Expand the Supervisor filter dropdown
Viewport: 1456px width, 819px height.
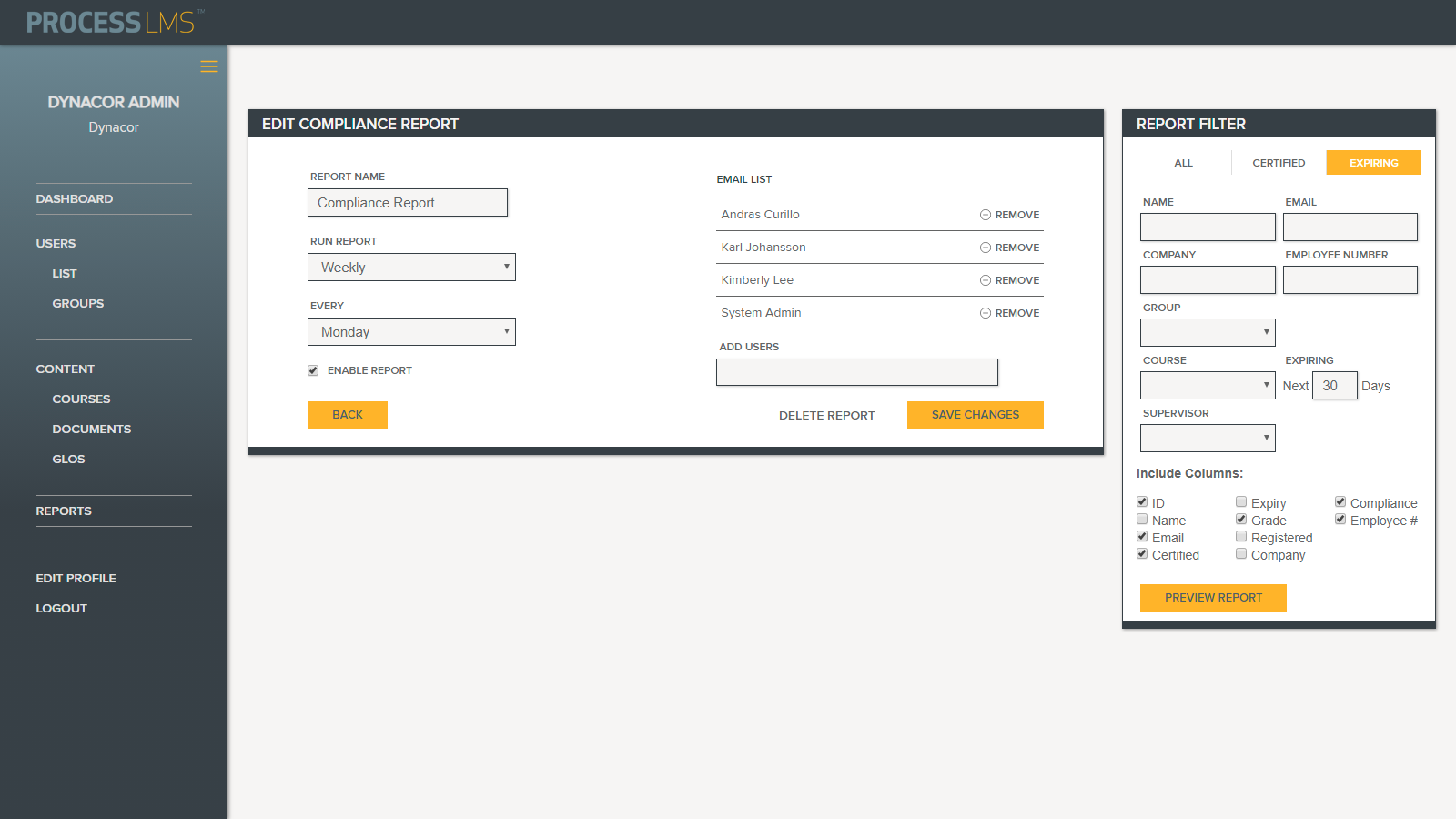click(x=1208, y=439)
